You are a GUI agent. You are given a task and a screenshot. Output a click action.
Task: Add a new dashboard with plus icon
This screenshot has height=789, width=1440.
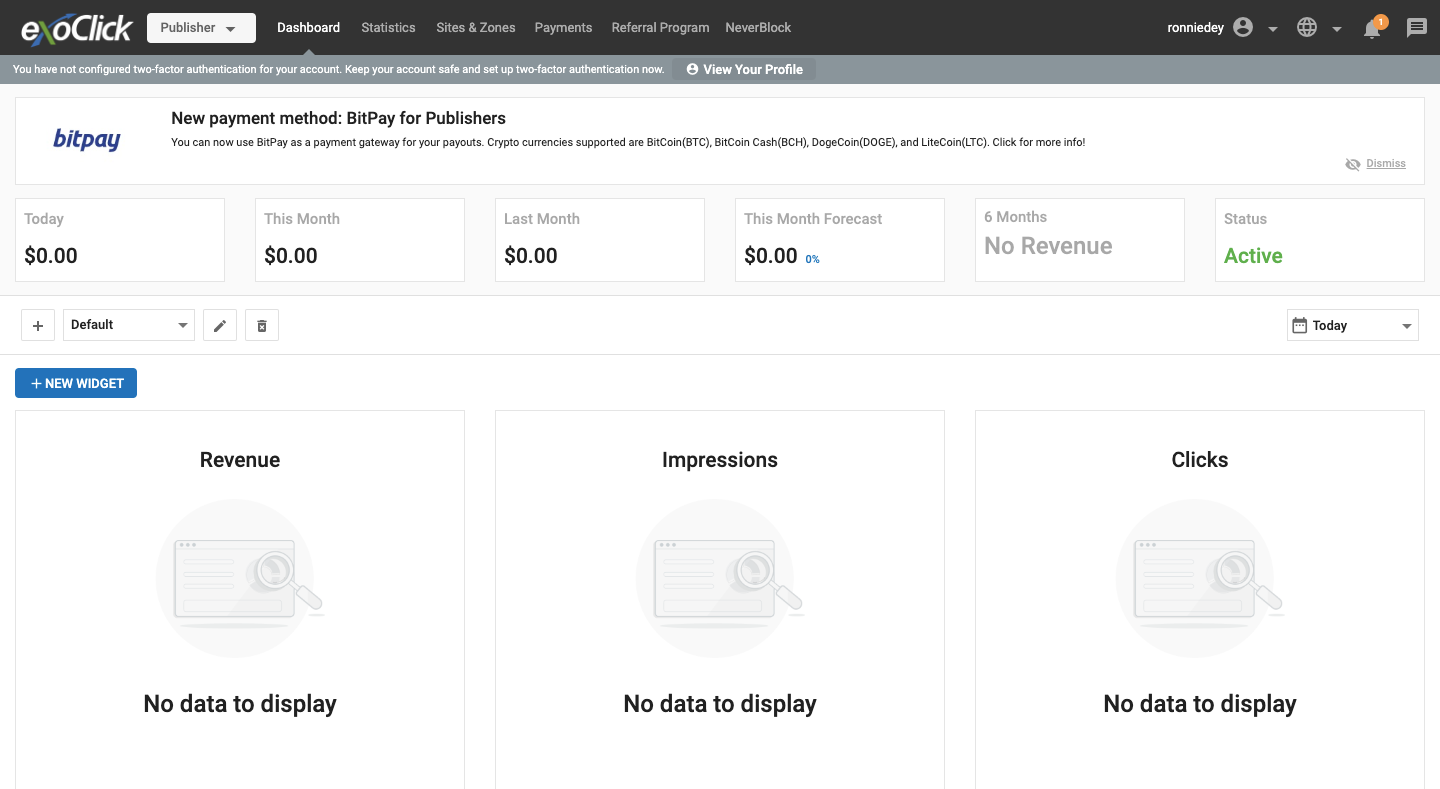pos(38,325)
